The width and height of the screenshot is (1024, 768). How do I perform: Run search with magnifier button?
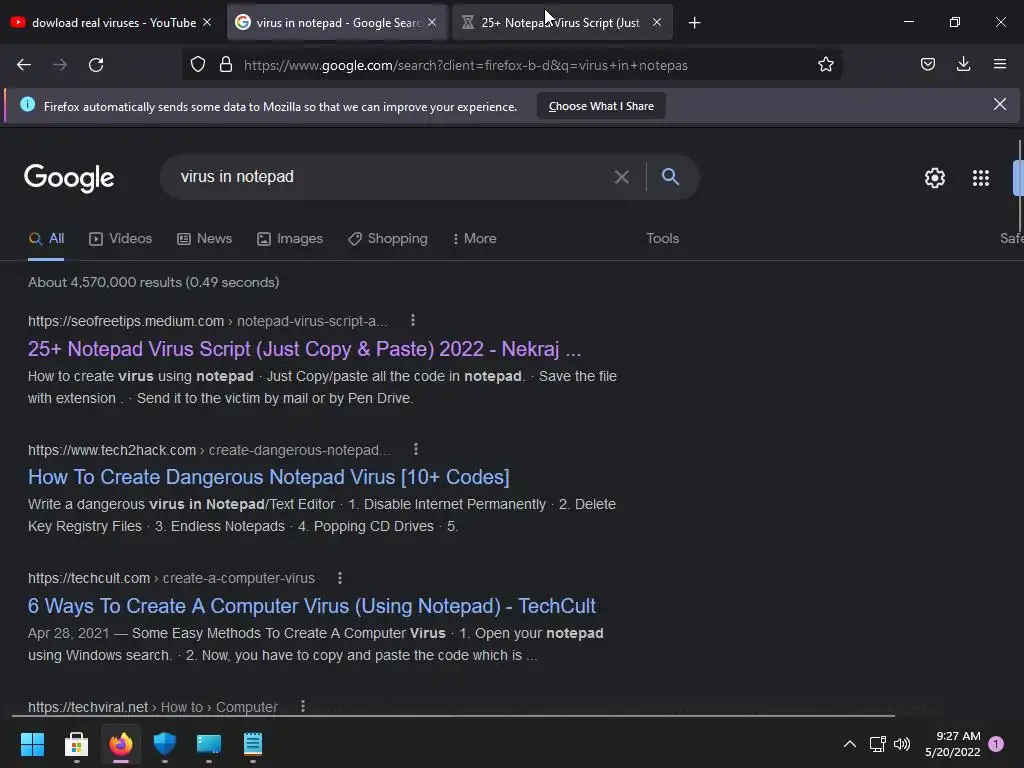(670, 176)
